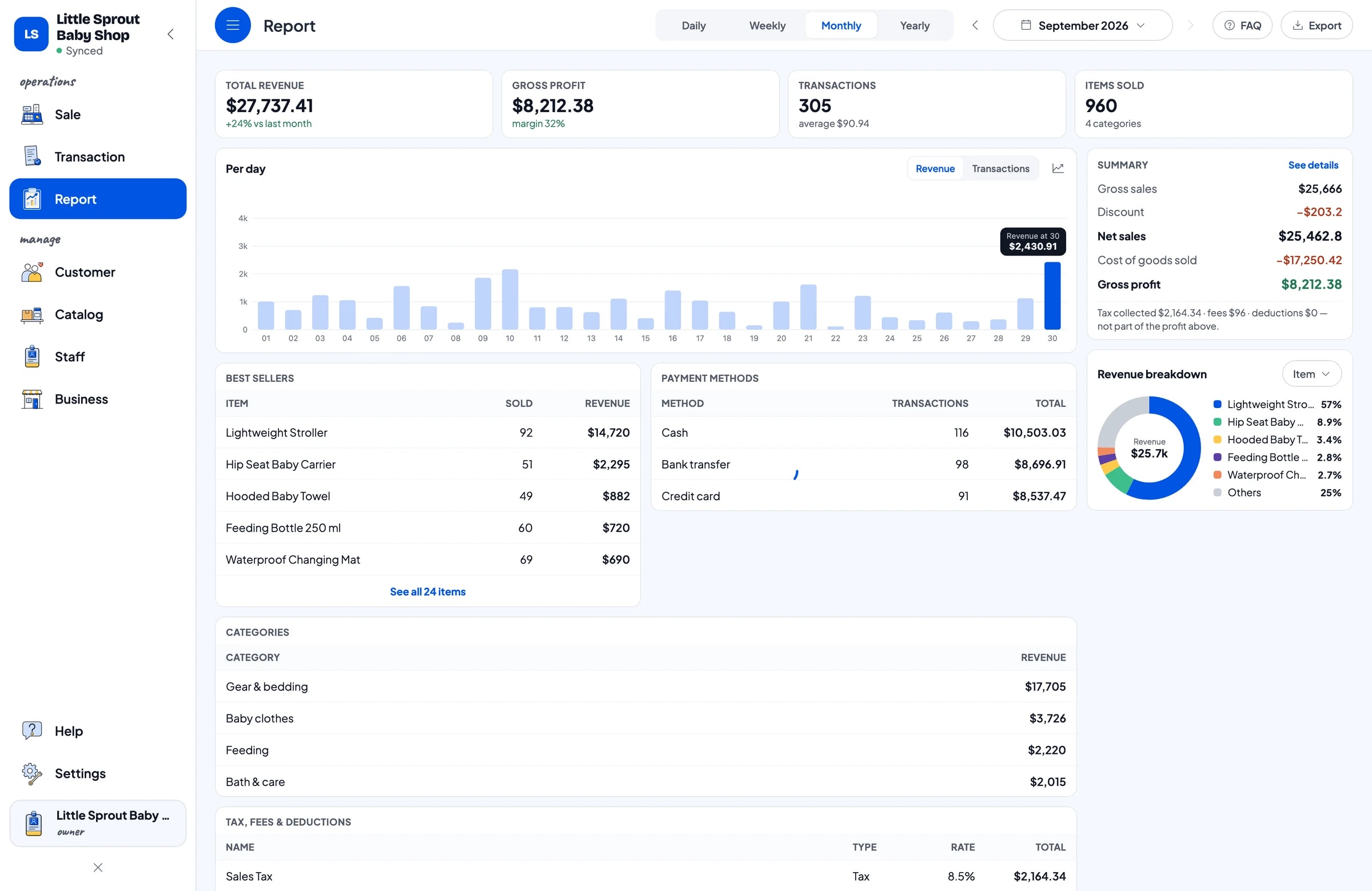Viewport: 1372px width, 891px height.
Task: Click See all 24 items
Action: pos(428,592)
